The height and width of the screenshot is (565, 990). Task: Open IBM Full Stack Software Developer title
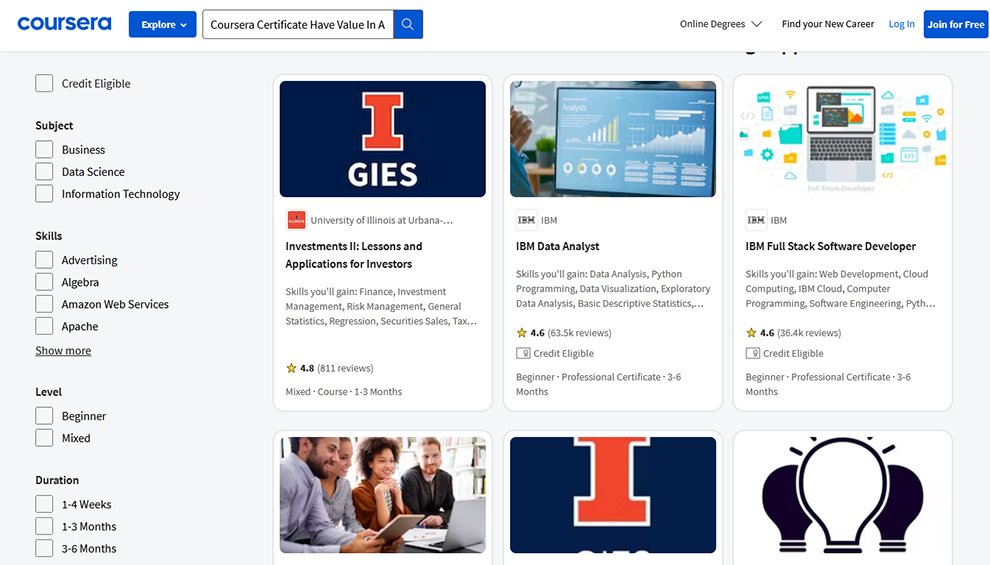(830, 246)
